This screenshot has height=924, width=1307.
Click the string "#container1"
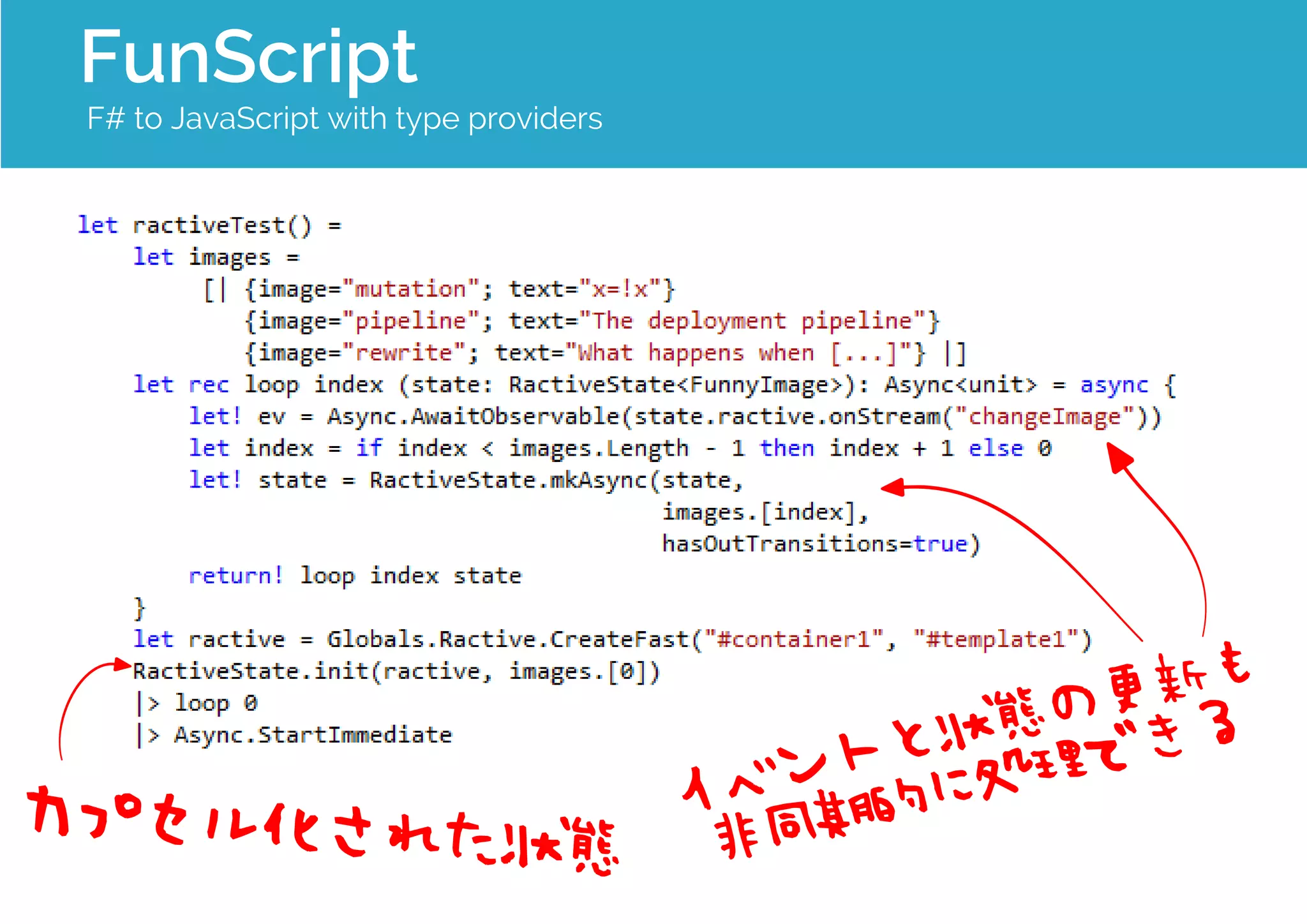[x=794, y=639]
